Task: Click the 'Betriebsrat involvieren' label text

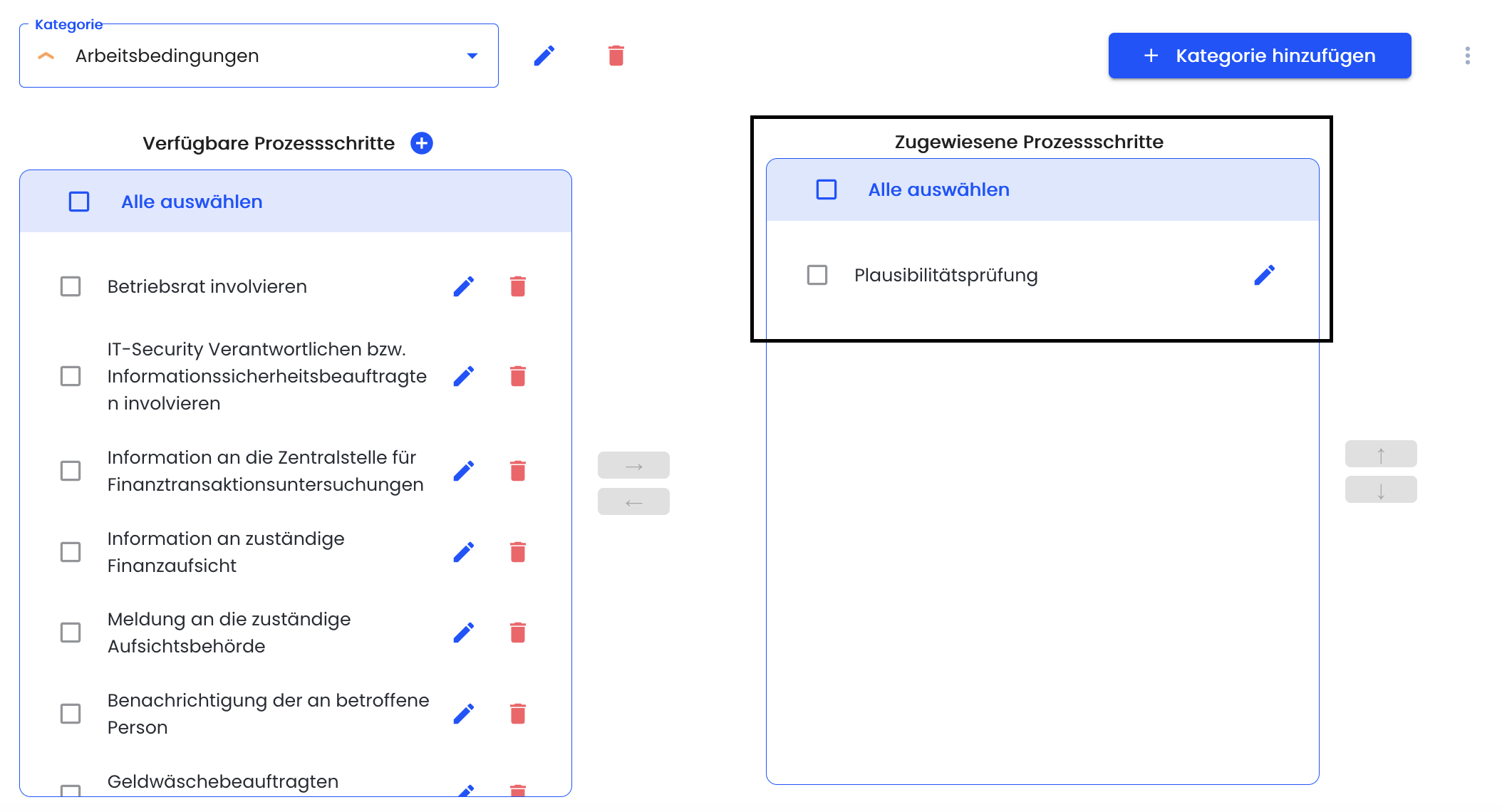Action: coord(207,286)
